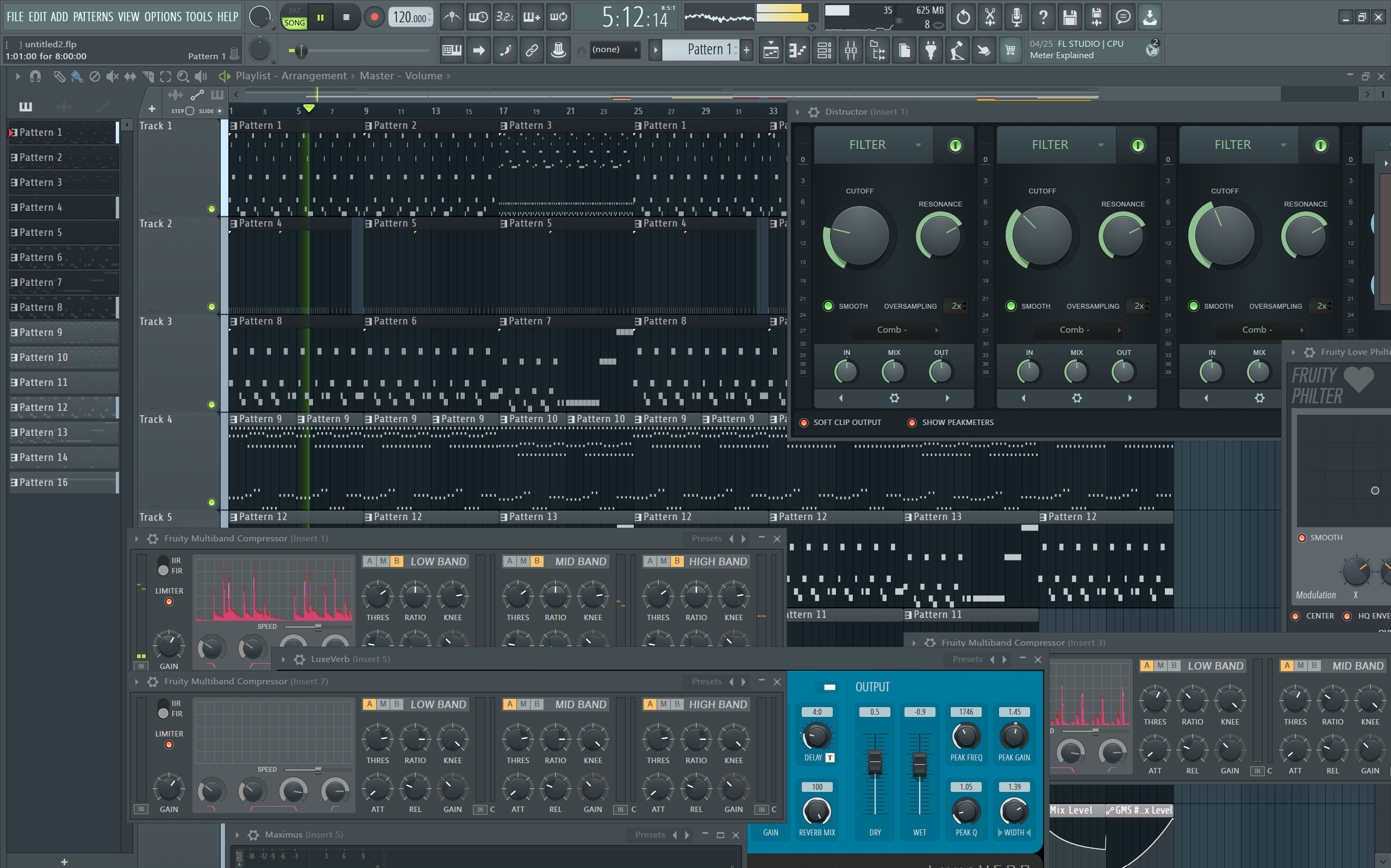The height and width of the screenshot is (868, 1391).
Task: Click the undo history icon
Action: (963, 17)
